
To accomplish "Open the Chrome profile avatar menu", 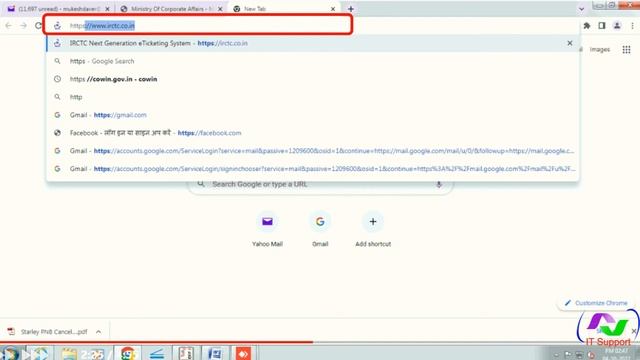I will point(617,26).
